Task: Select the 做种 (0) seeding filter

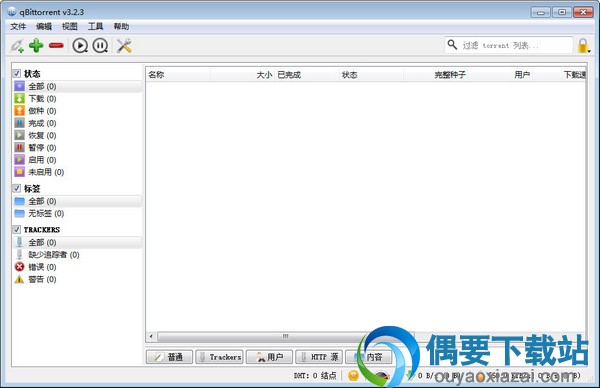Action: pyautogui.click(x=78, y=111)
